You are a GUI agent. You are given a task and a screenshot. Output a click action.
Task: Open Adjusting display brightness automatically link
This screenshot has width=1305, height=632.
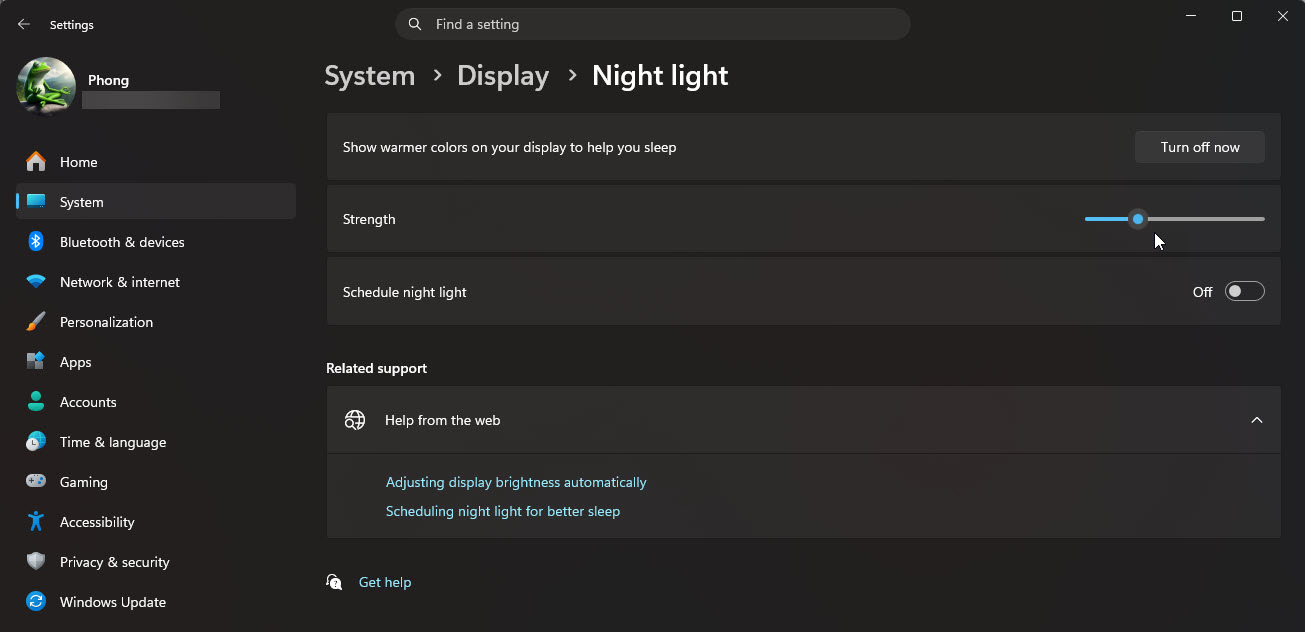point(516,482)
